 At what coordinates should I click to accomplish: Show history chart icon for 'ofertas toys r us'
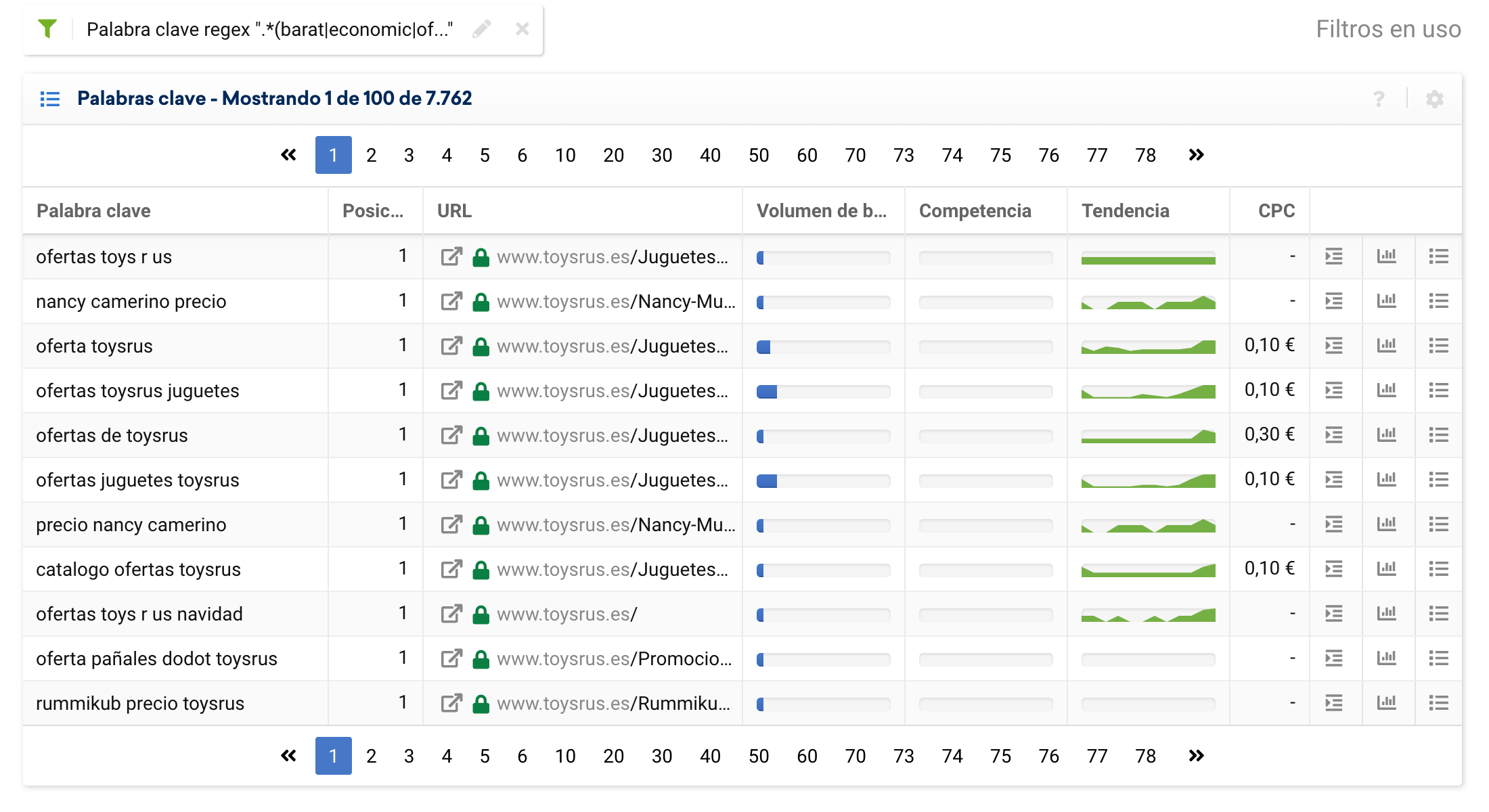coord(1387,256)
